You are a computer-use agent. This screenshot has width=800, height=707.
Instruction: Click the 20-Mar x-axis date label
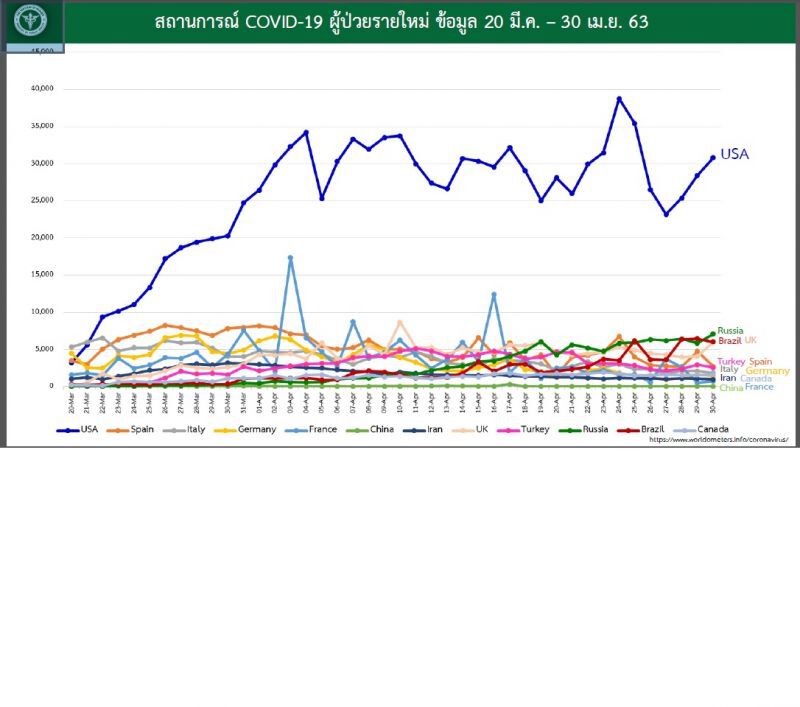pyautogui.click(x=71, y=402)
